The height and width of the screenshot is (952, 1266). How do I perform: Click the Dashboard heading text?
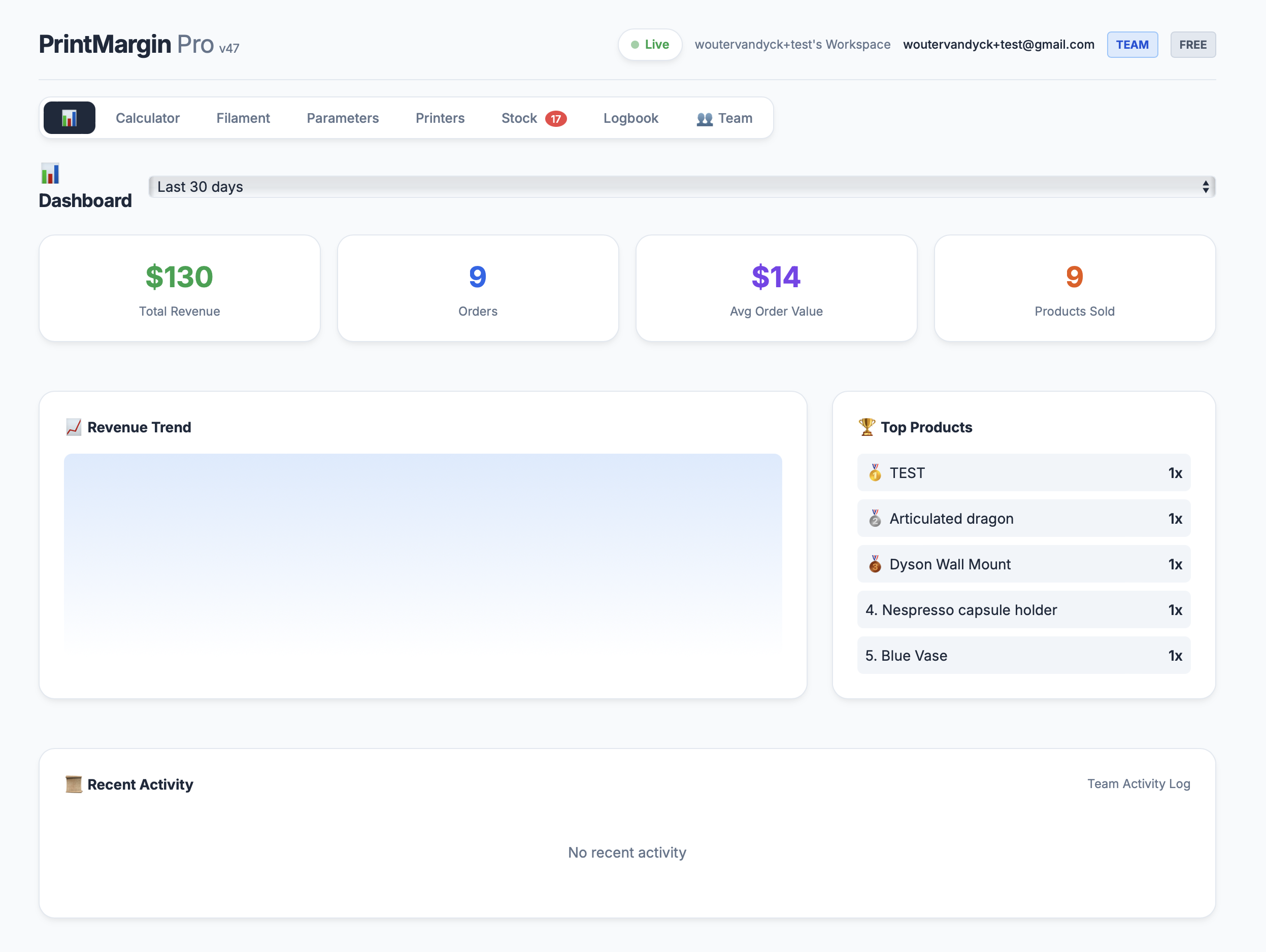pyautogui.click(x=85, y=201)
